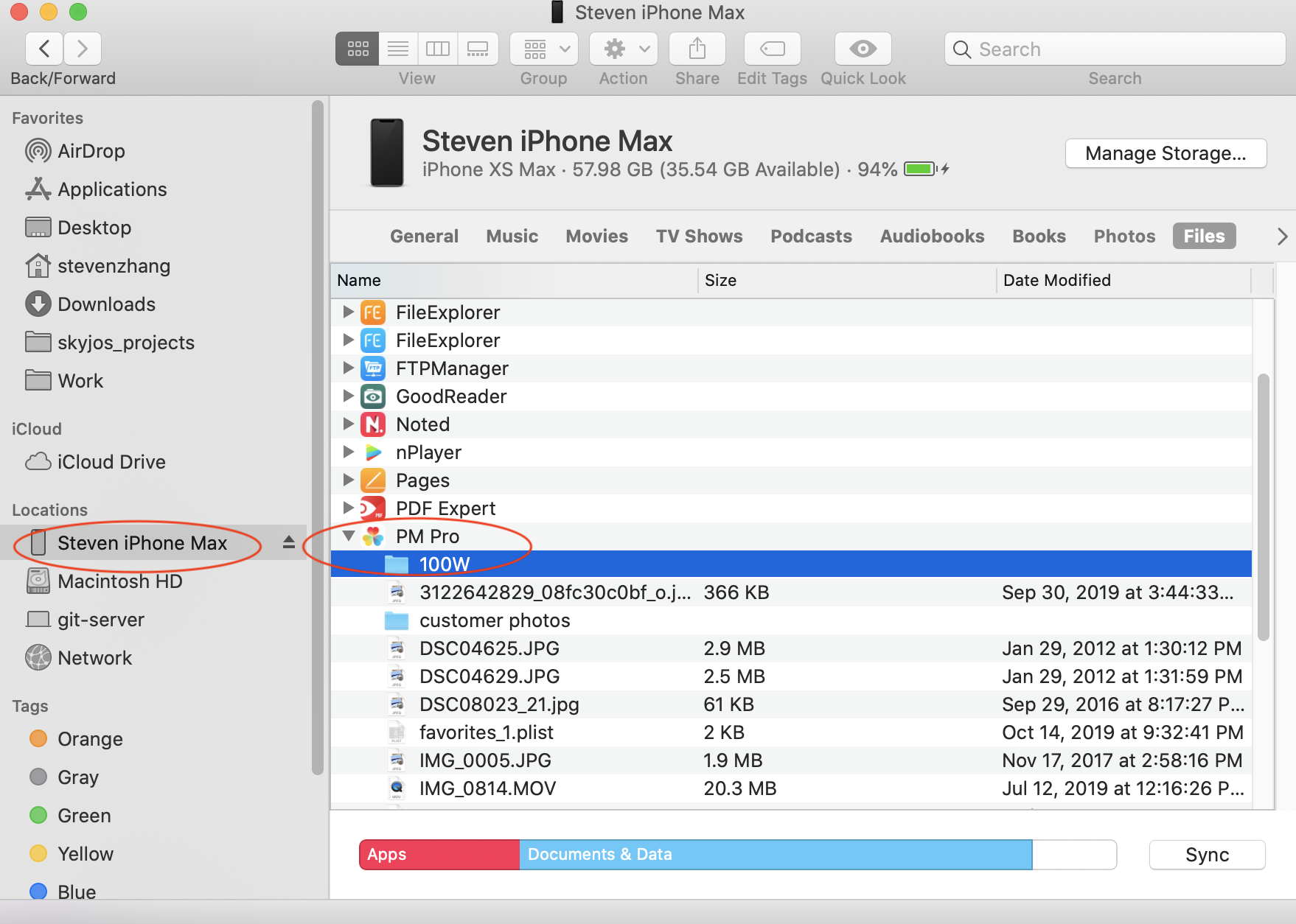
Task: Select the Files tab
Action: [x=1204, y=236]
